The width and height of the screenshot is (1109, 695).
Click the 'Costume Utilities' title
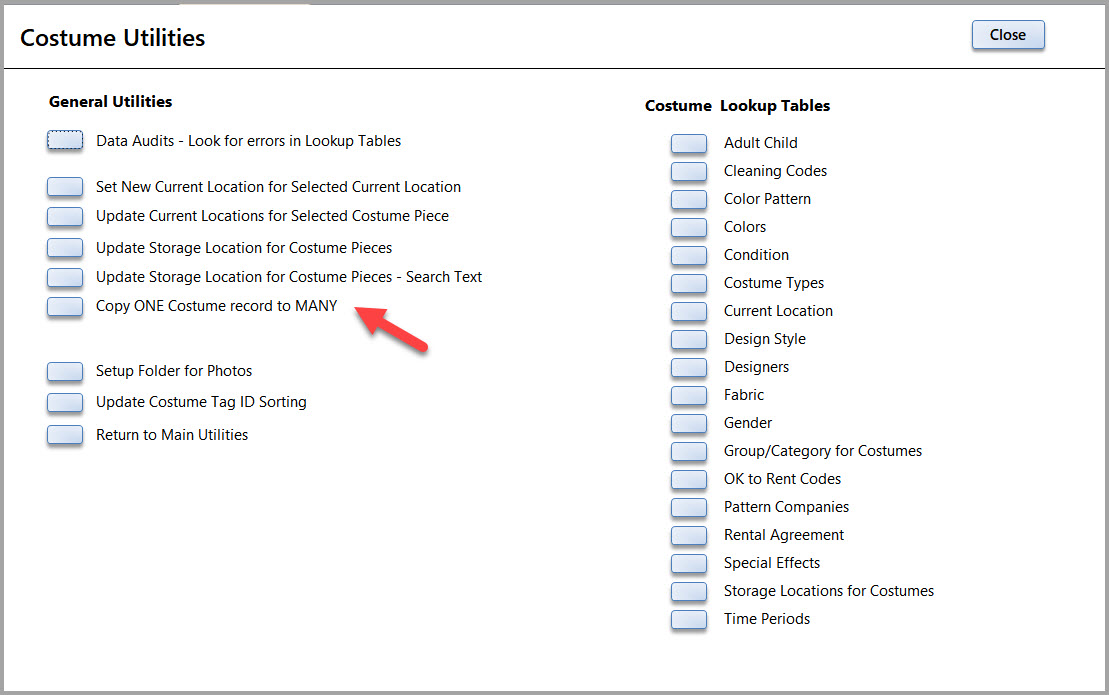click(112, 37)
